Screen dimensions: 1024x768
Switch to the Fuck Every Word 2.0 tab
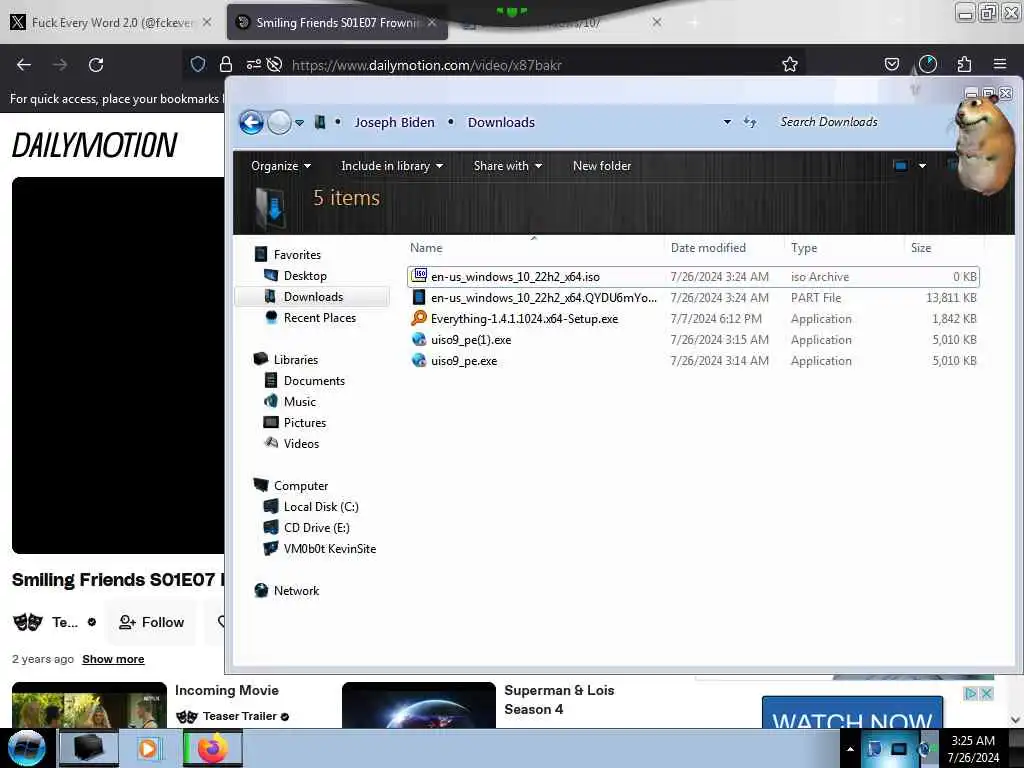[x=111, y=23]
